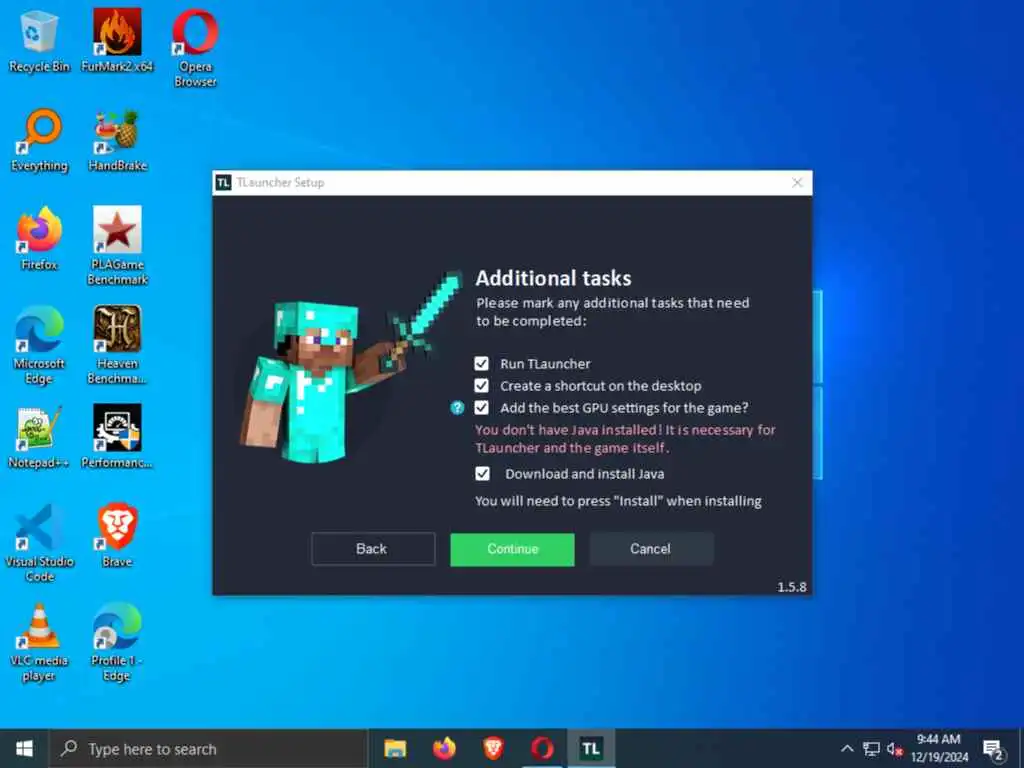Image resolution: width=1024 pixels, height=768 pixels.
Task: Launch FurMark2 x64 from the desktop
Action: (117, 41)
